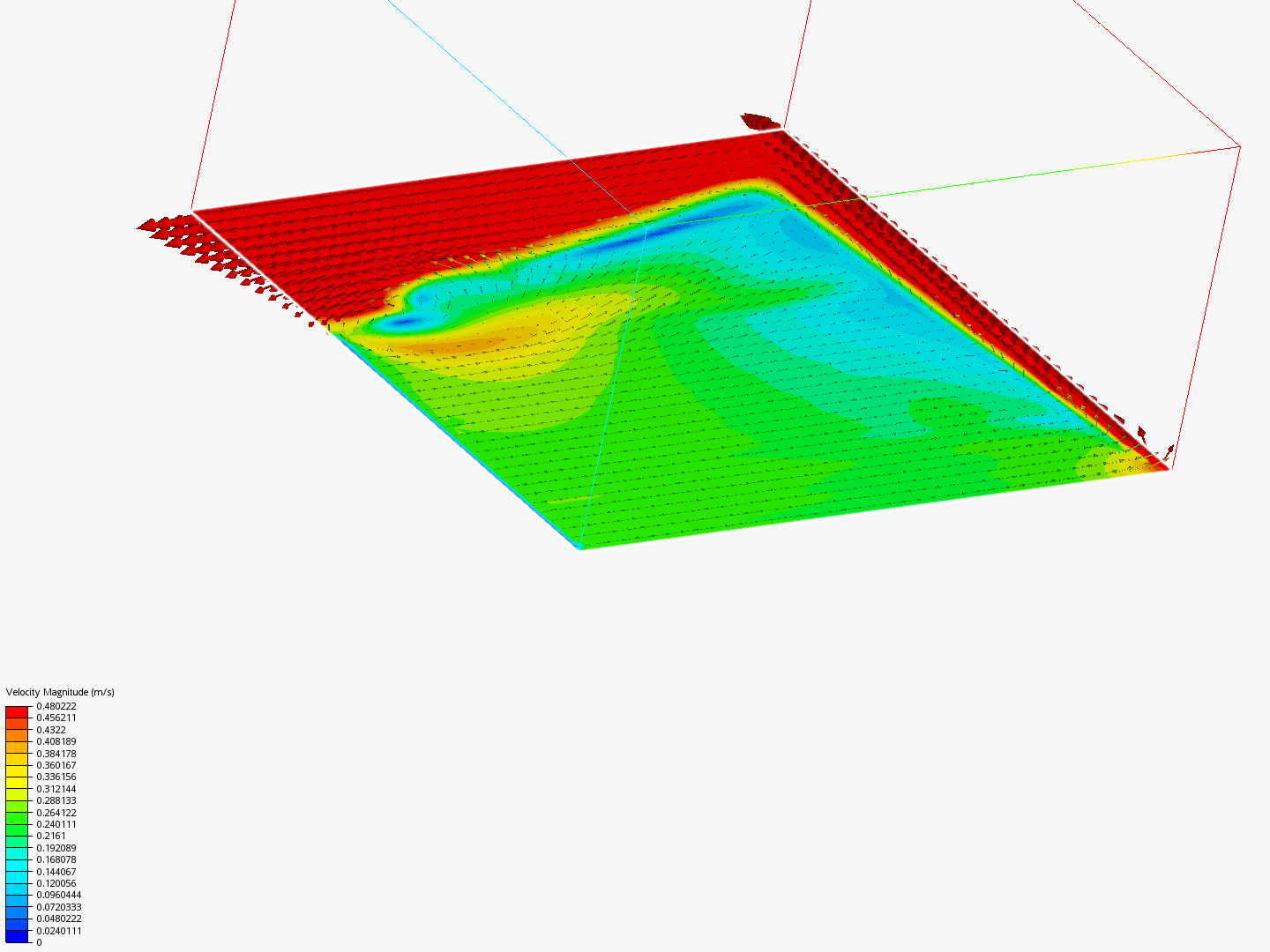1270x952 pixels.
Task: Select the legend value 0.240111
Action: [56, 824]
